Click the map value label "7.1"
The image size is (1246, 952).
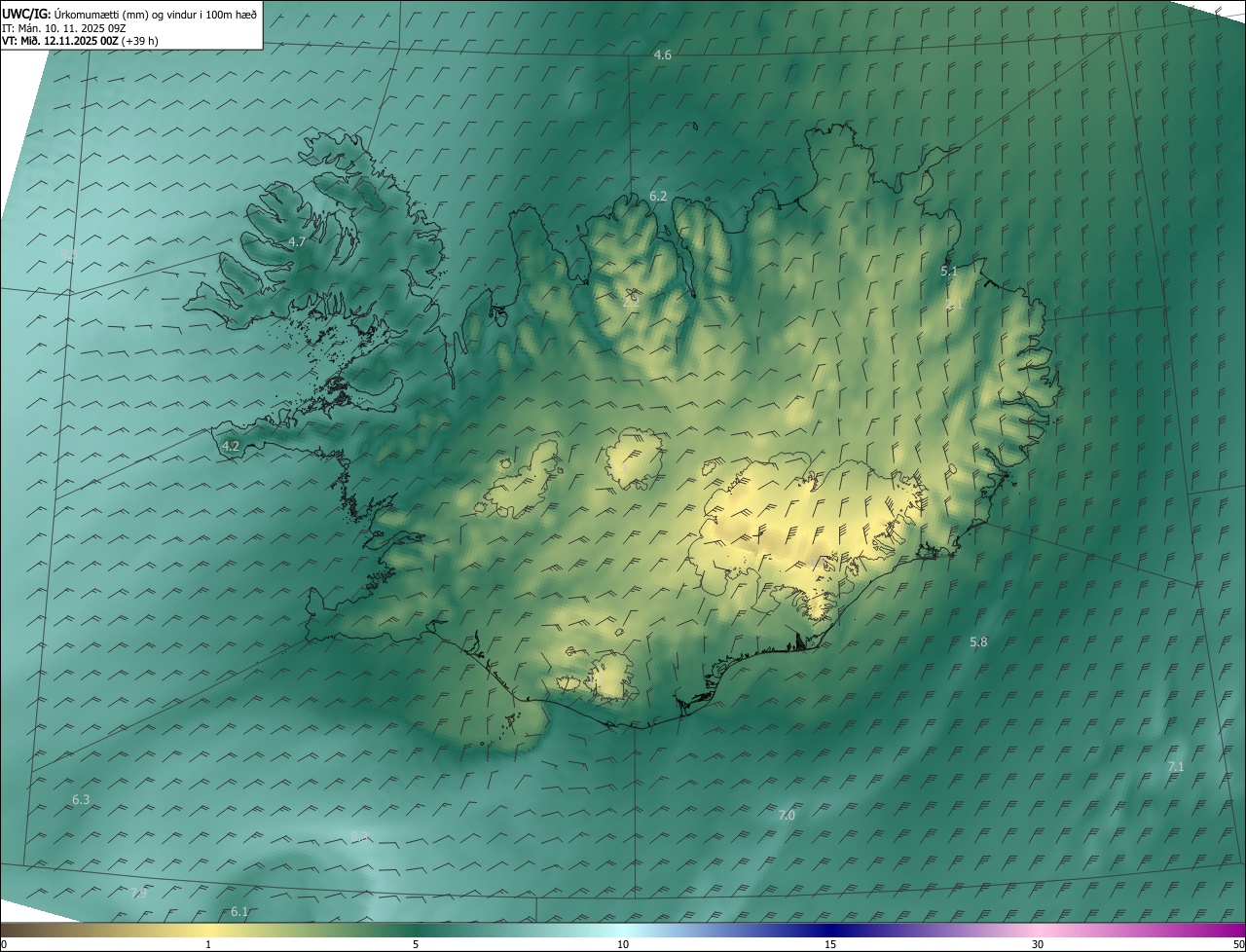[1176, 767]
